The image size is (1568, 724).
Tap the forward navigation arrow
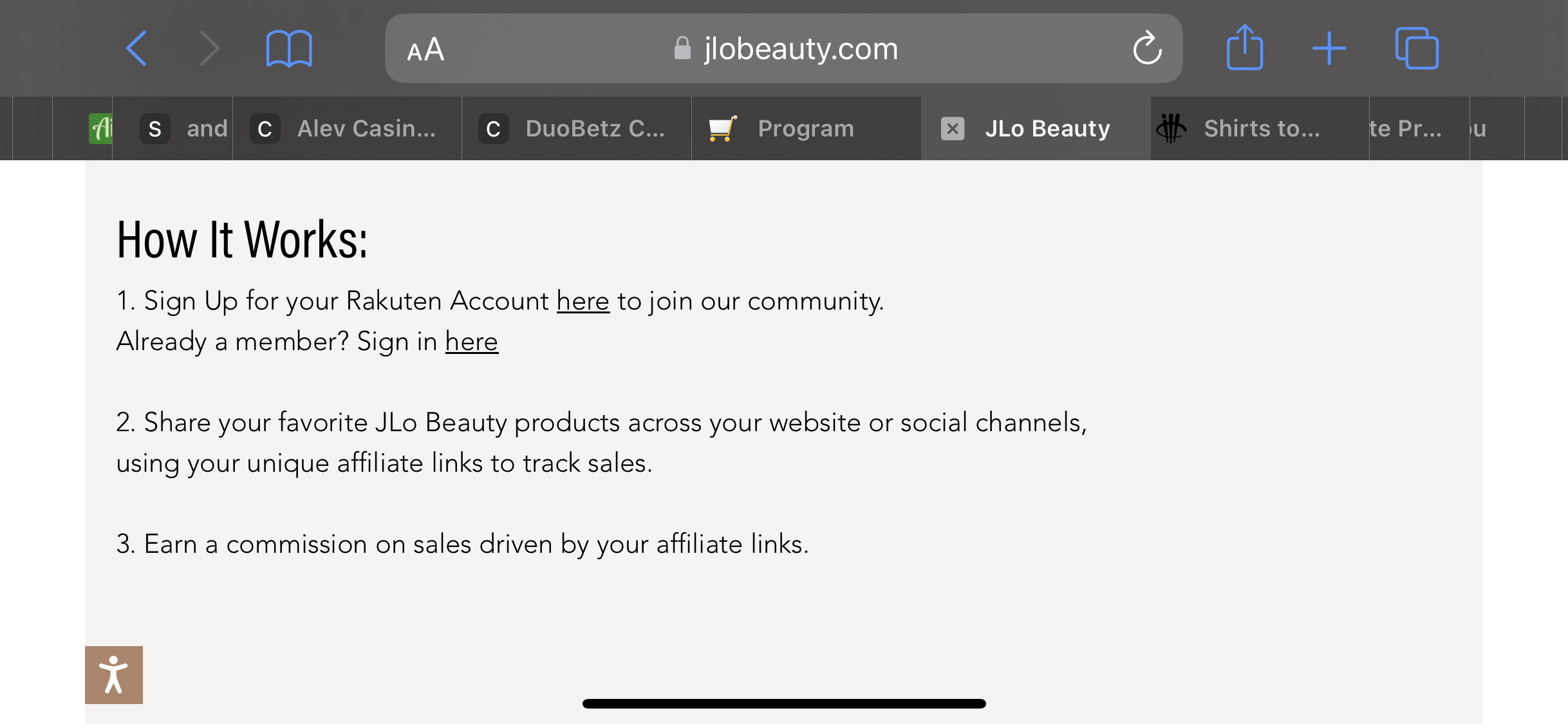(209, 48)
